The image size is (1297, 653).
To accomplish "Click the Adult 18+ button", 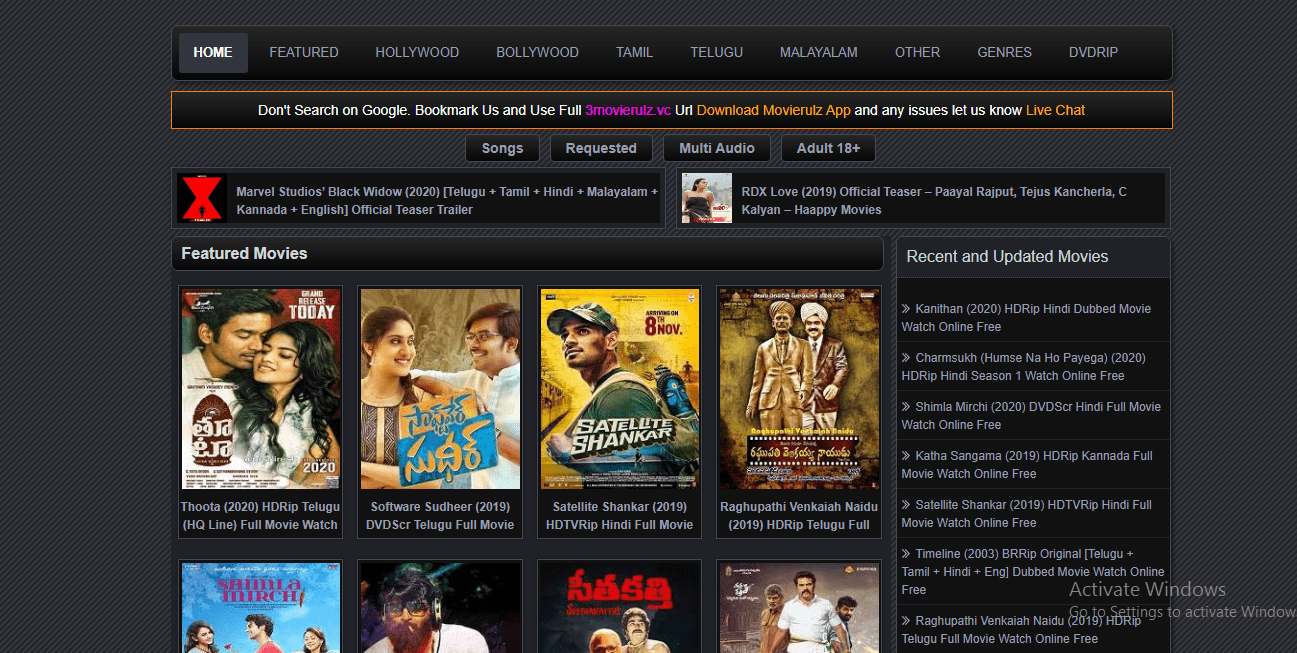I will tap(829, 148).
